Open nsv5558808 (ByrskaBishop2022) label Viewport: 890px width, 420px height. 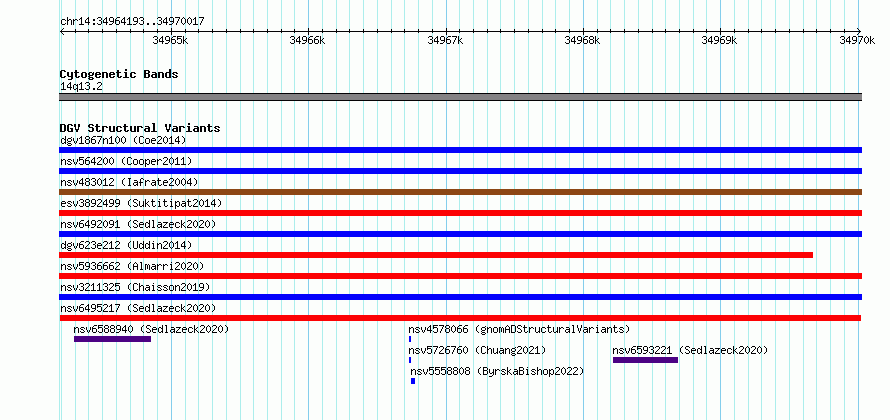coord(497,371)
